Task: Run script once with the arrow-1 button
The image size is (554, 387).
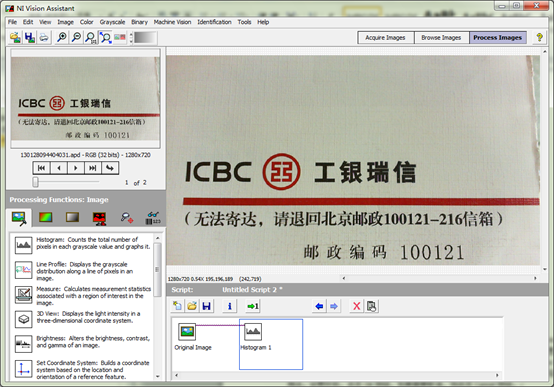Action: 253,306
